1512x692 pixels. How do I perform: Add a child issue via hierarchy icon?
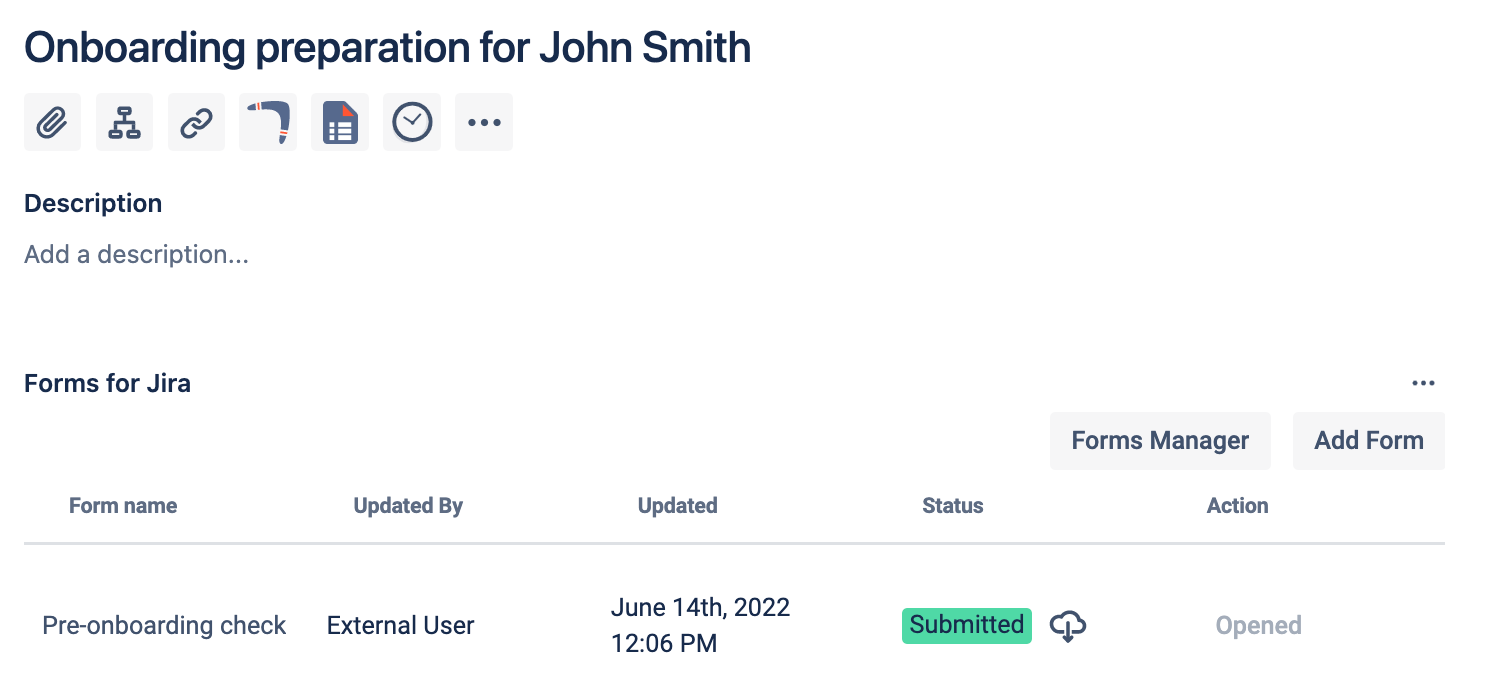pyautogui.click(x=124, y=121)
